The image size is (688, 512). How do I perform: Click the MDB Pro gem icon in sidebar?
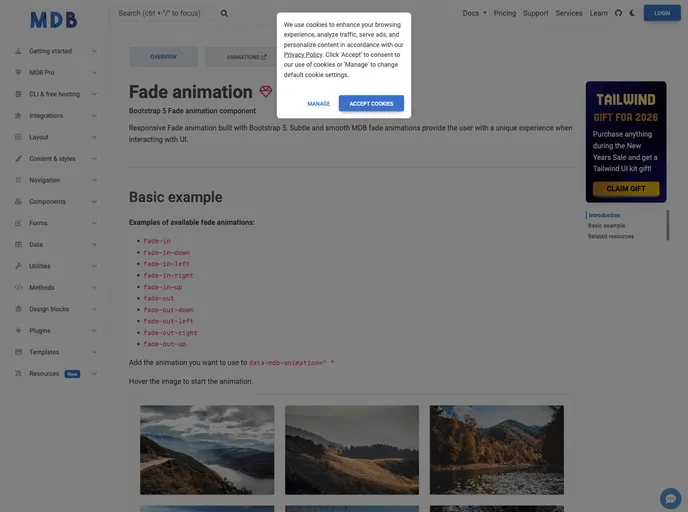click(18, 72)
